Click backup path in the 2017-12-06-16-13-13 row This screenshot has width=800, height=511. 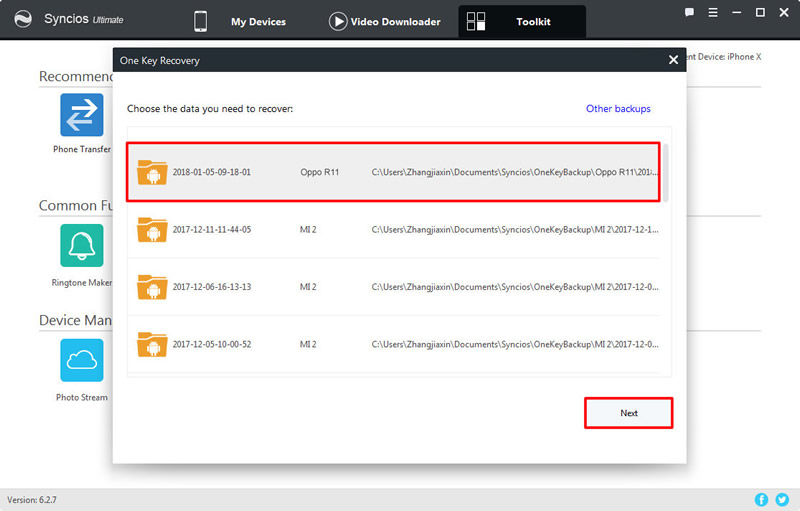point(515,287)
